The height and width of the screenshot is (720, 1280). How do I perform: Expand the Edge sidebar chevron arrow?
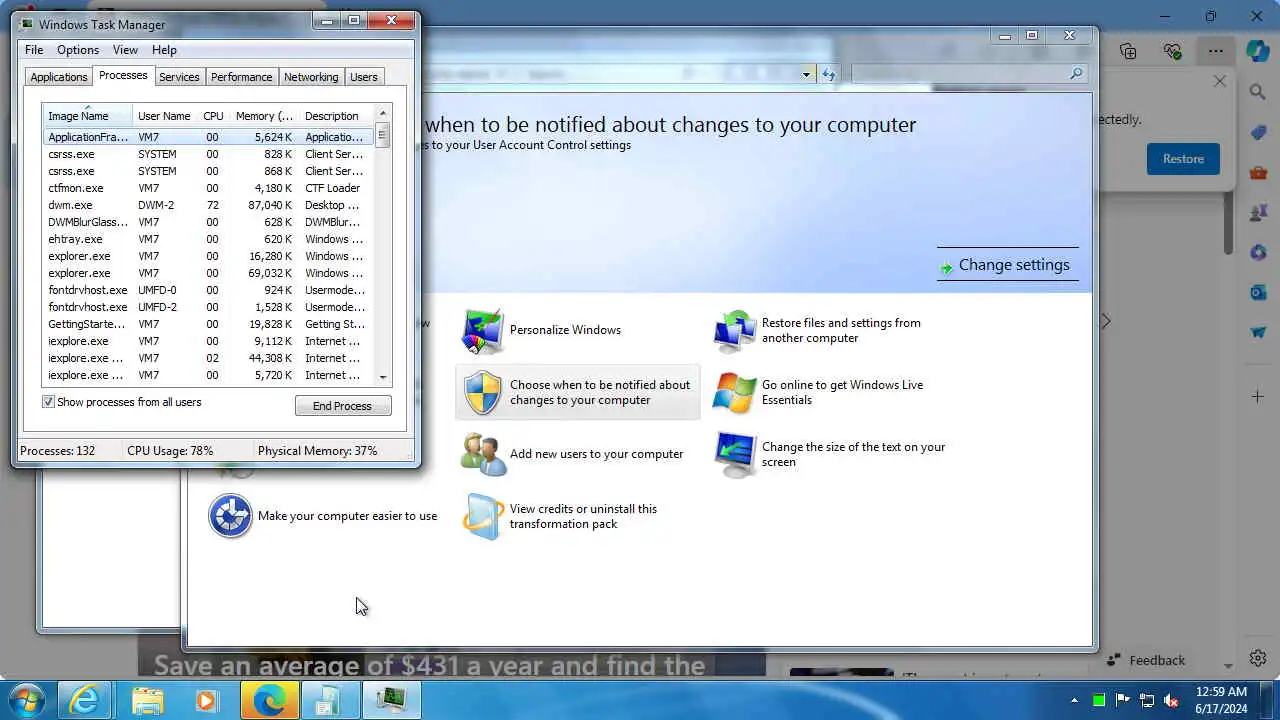[1106, 321]
